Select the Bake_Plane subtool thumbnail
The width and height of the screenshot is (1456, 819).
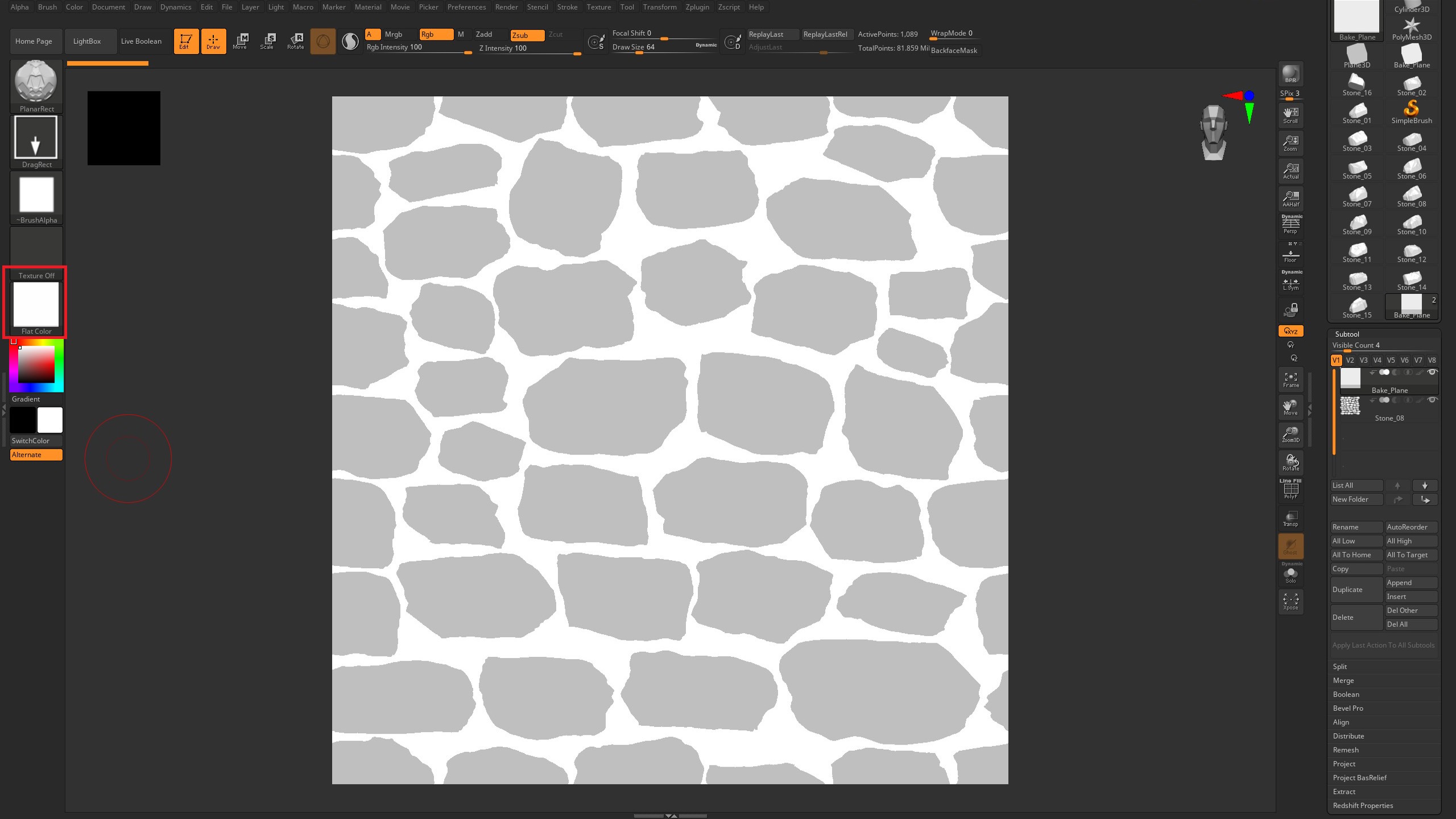coord(1350,378)
